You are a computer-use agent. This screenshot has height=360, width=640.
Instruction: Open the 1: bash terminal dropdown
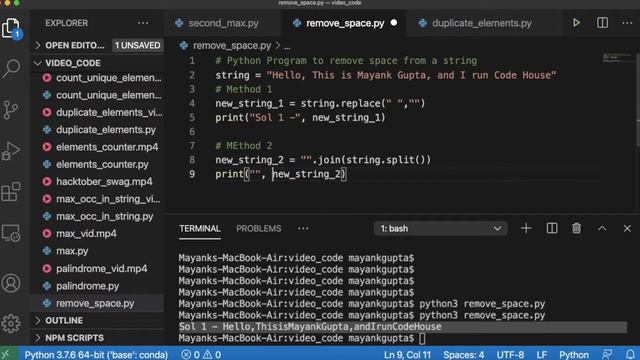[x=440, y=229]
